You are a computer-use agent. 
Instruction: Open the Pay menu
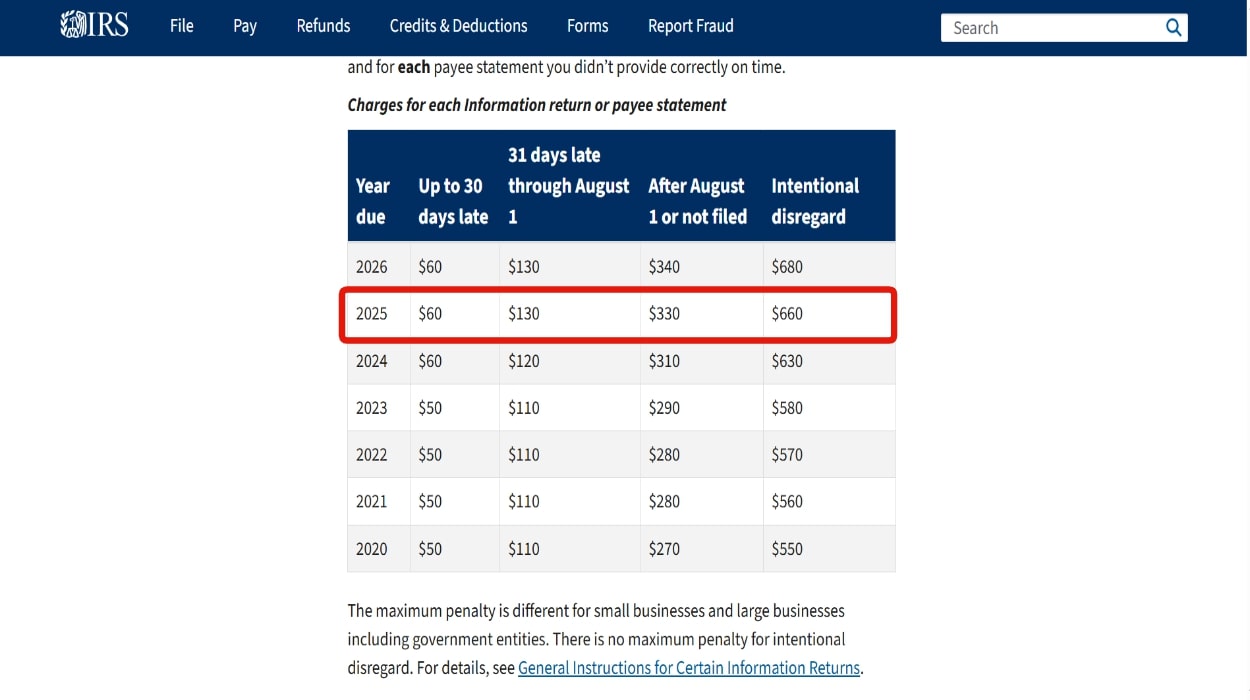tap(245, 26)
